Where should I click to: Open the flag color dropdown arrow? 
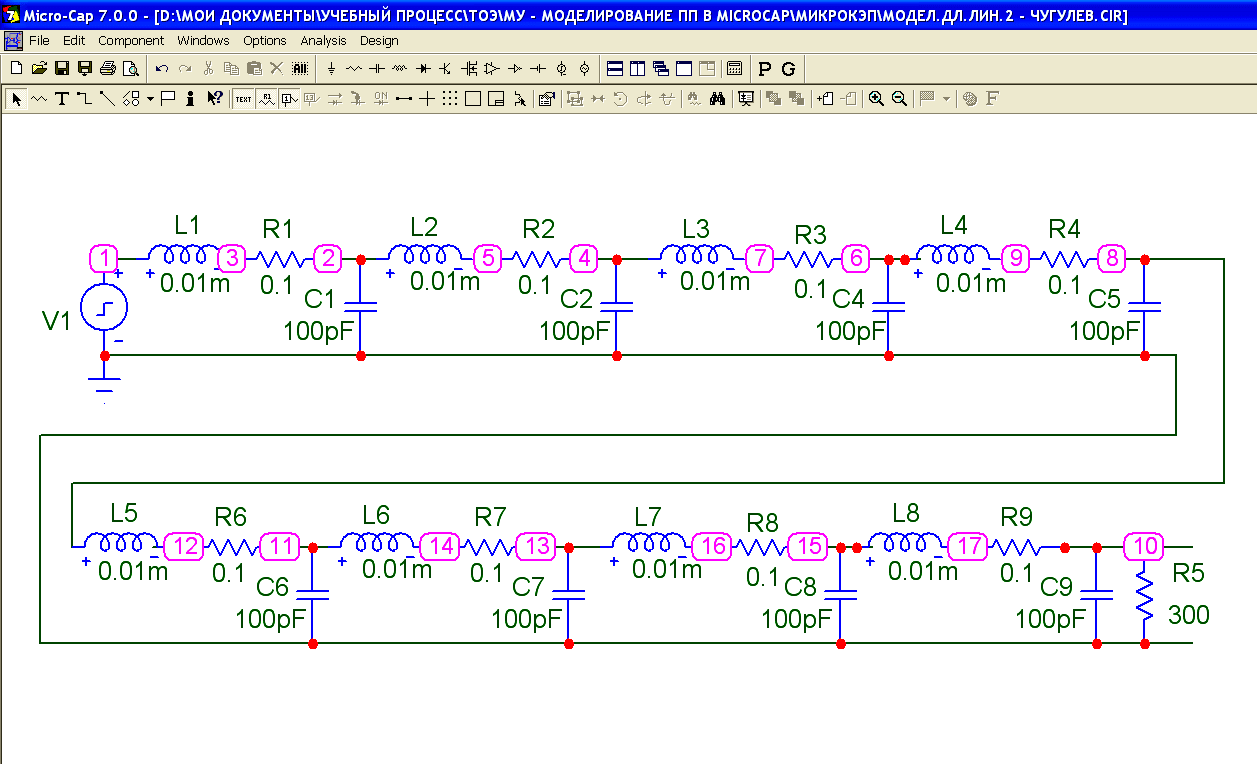945,98
